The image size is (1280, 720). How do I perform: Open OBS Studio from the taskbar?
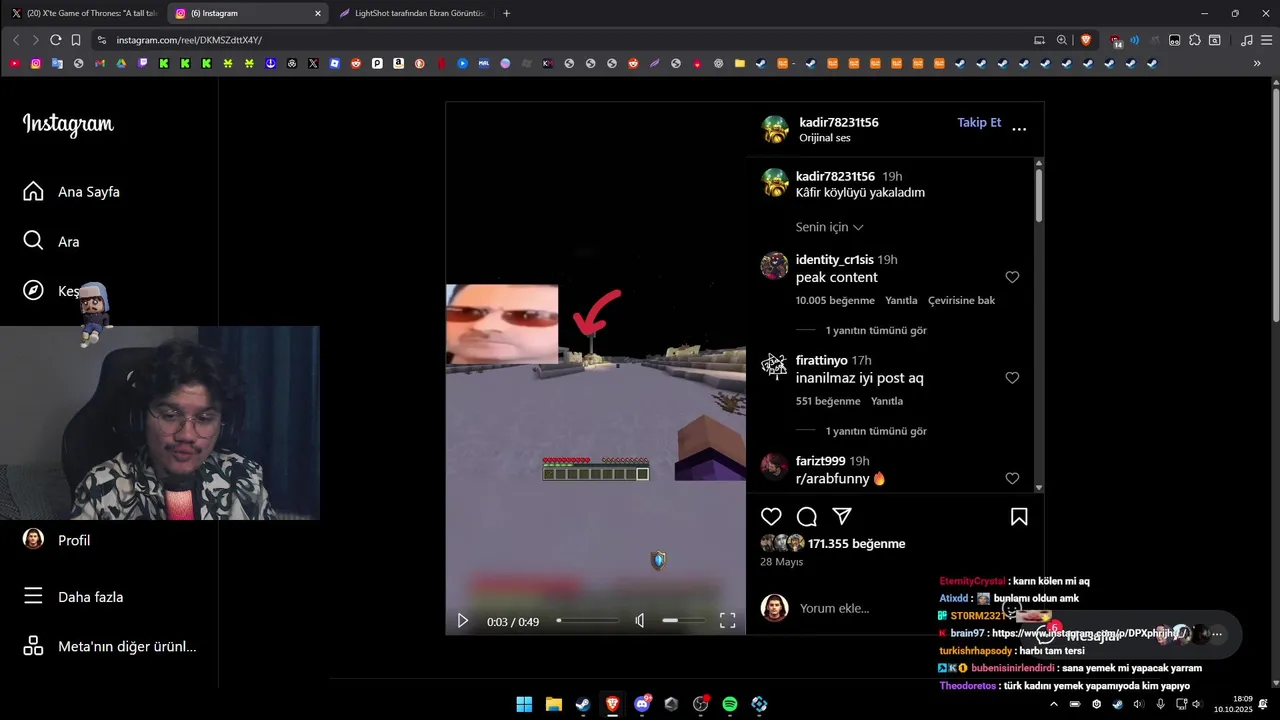tap(700, 704)
